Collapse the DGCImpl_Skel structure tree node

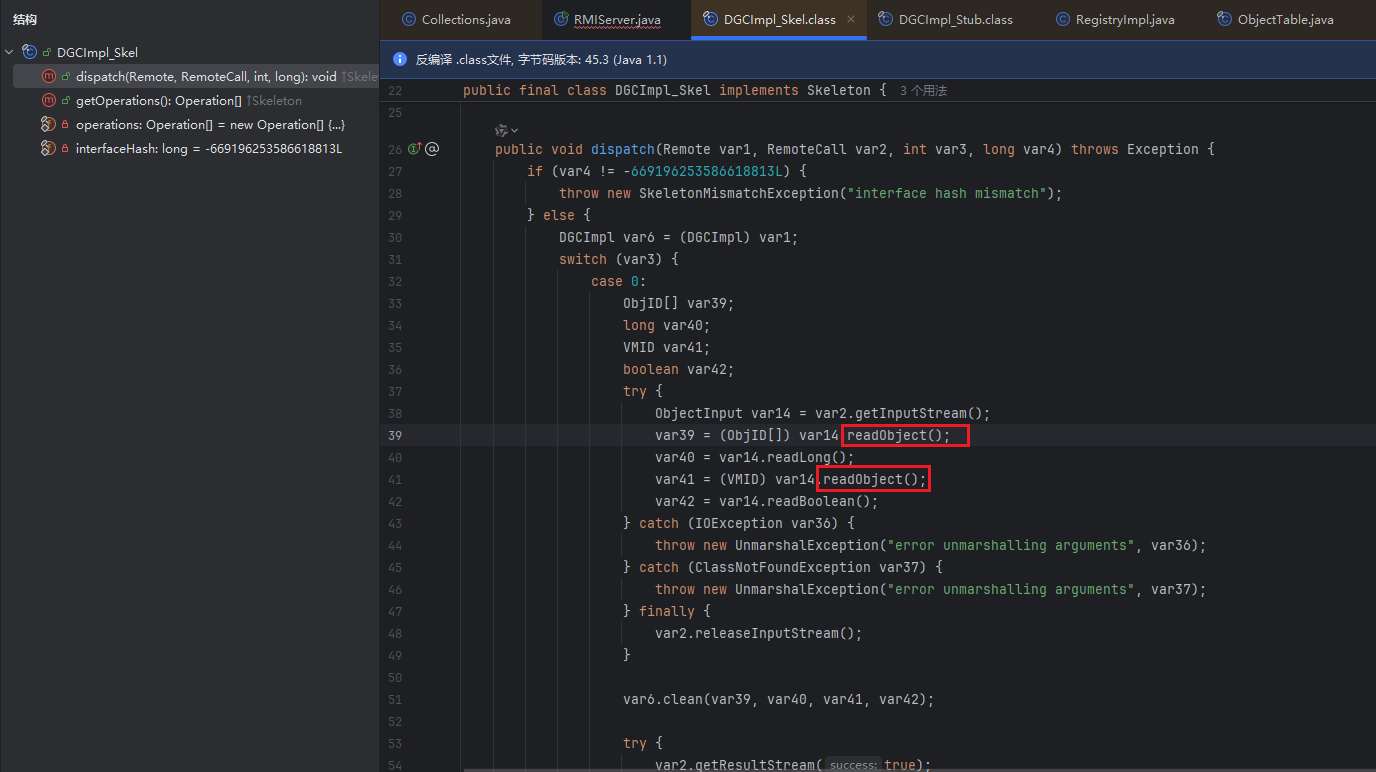10,52
